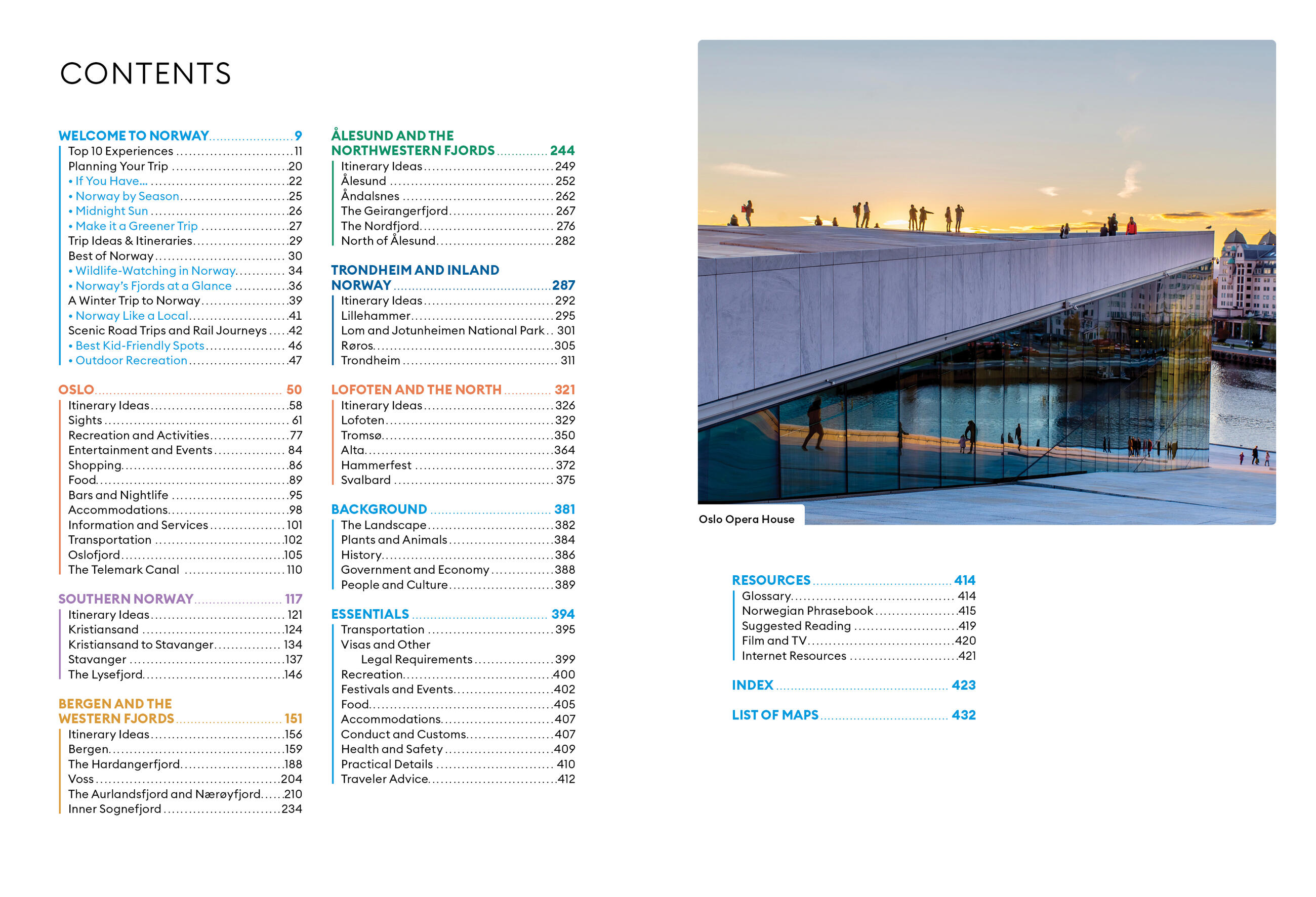Open the Tromsø entry
This screenshot has width=1316, height=897.
361,435
